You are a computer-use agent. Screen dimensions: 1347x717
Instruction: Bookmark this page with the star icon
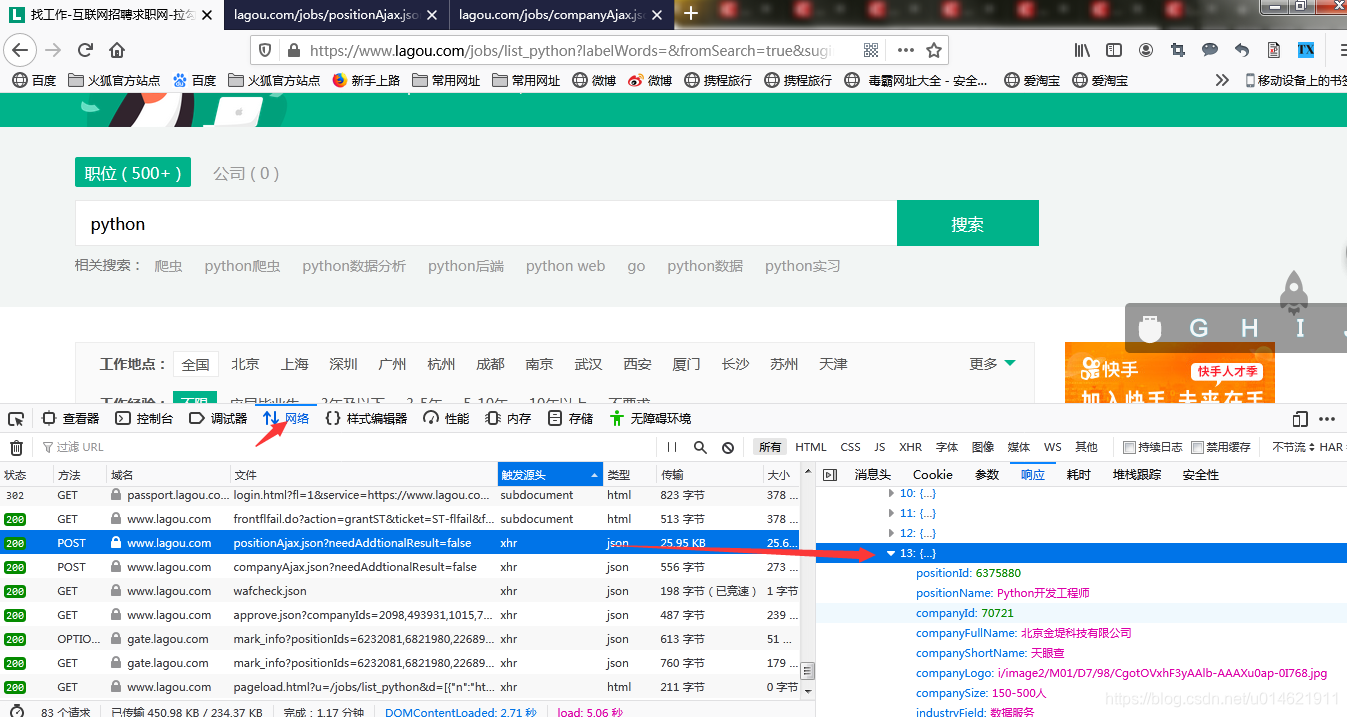pyautogui.click(x=934, y=50)
